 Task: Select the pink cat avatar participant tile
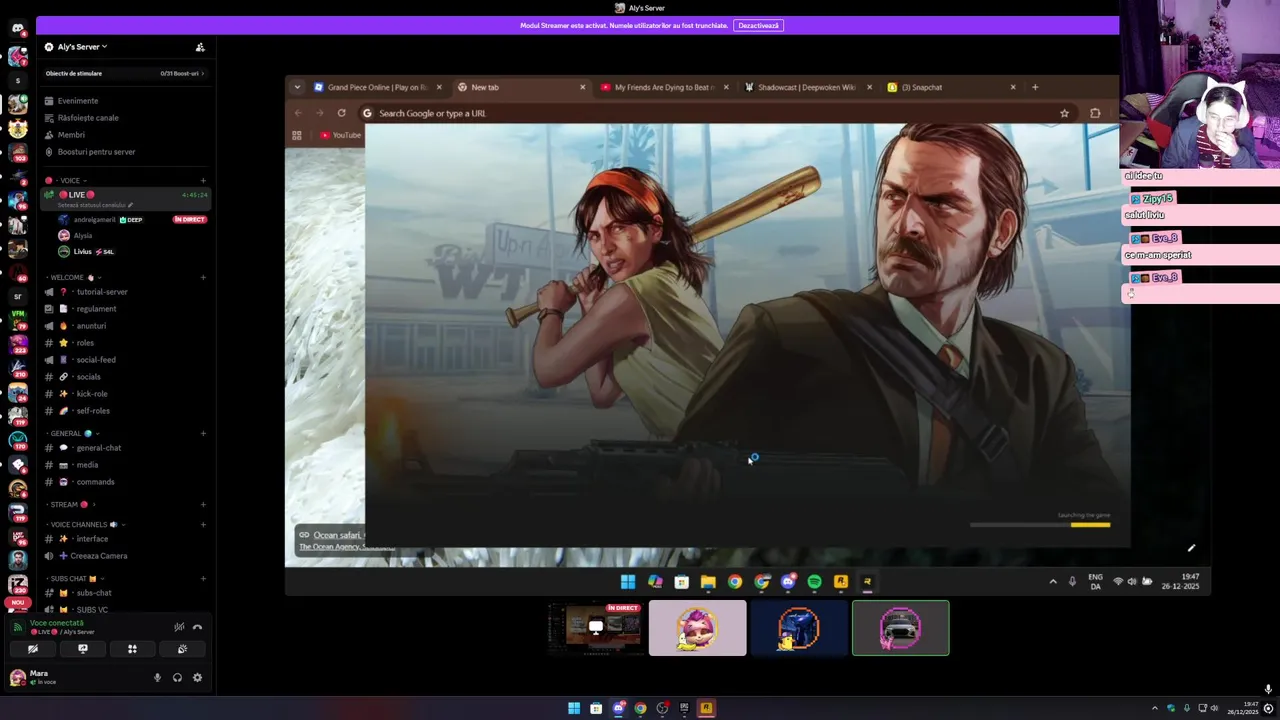(698, 628)
